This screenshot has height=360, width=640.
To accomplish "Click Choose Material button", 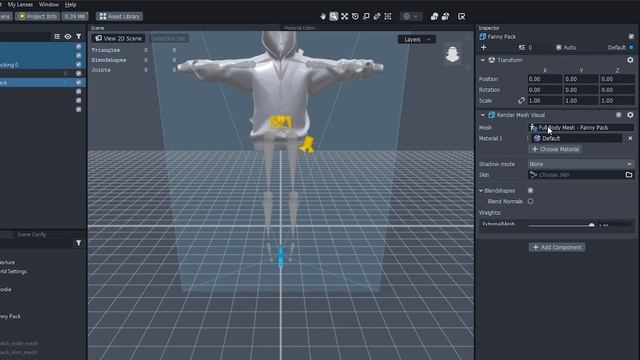I will (x=555, y=149).
